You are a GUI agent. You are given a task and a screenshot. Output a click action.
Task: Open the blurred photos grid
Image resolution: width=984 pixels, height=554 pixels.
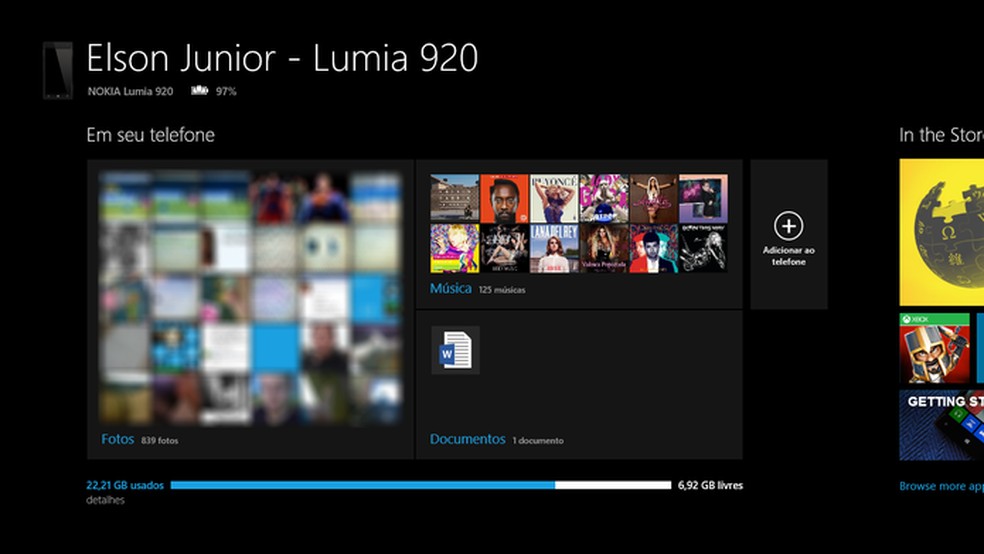tap(250, 298)
